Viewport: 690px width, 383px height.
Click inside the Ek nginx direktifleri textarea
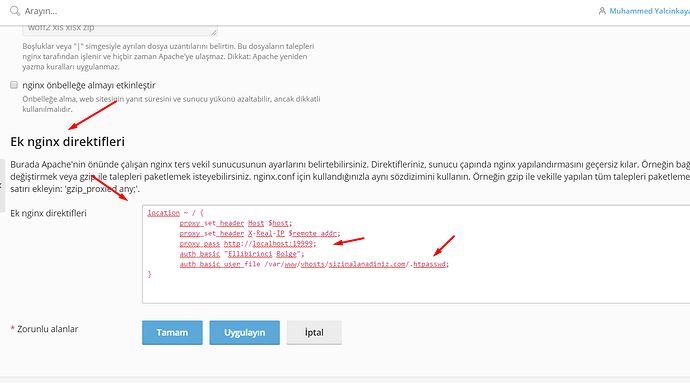click(416, 254)
